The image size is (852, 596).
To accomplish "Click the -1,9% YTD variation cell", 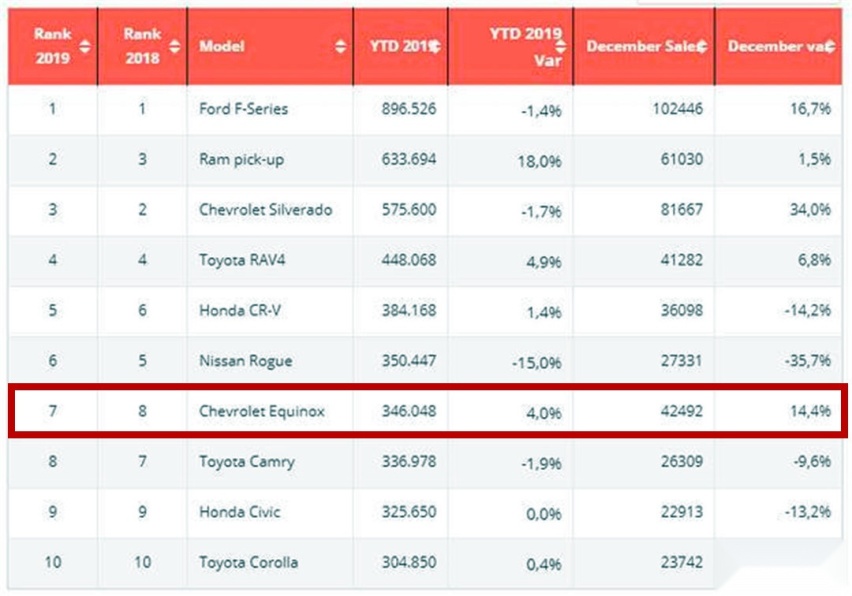I will [x=541, y=463].
